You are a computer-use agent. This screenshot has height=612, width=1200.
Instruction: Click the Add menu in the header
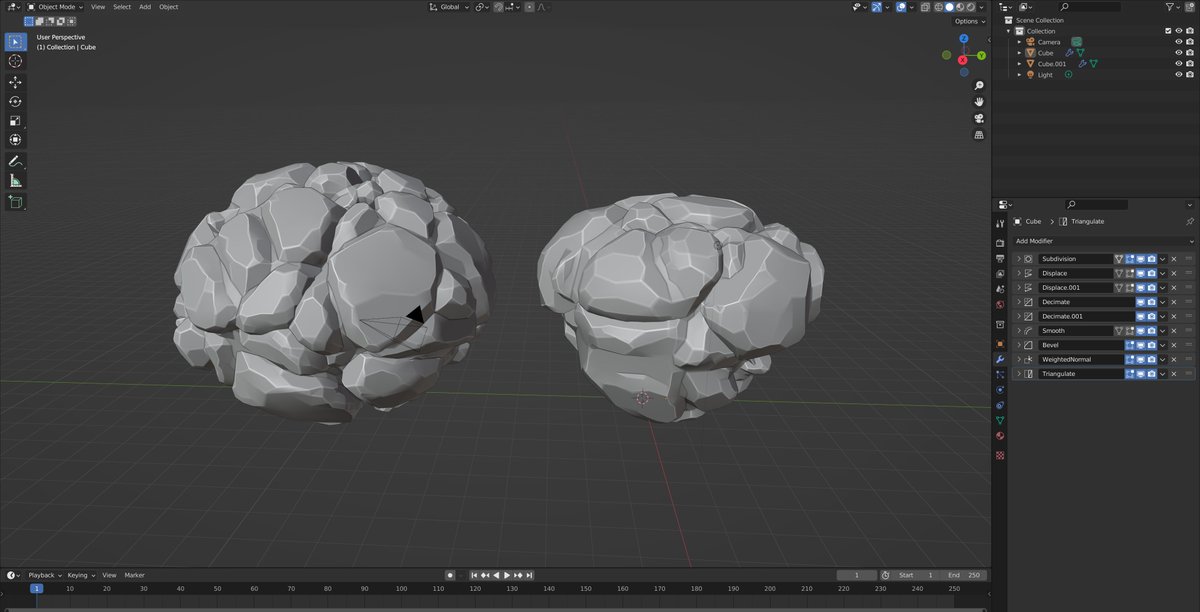(x=145, y=6)
